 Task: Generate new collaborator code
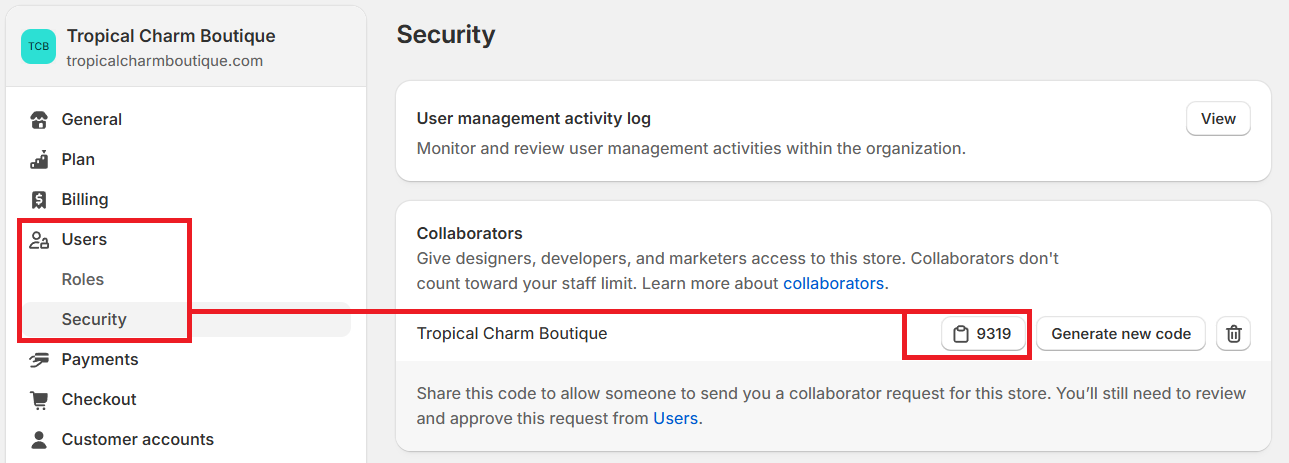pyautogui.click(x=1121, y=334)
